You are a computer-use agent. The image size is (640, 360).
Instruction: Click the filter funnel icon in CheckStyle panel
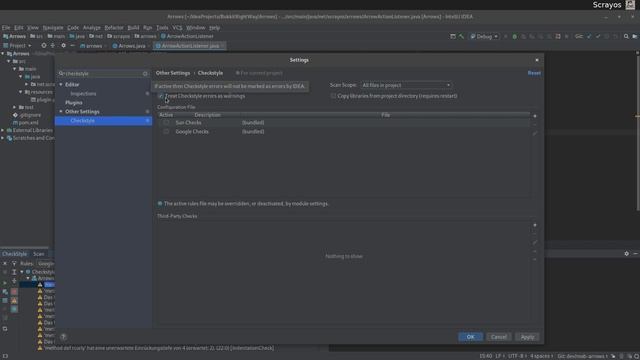point(14,264)
